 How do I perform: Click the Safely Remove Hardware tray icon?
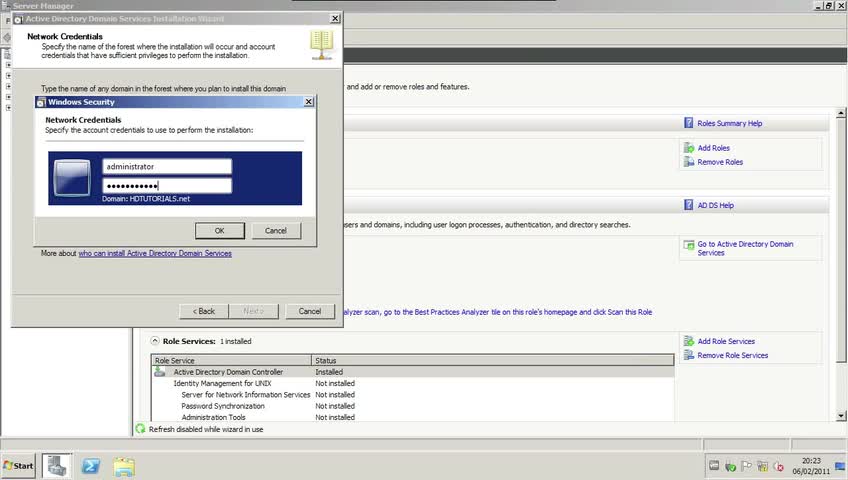730,466
